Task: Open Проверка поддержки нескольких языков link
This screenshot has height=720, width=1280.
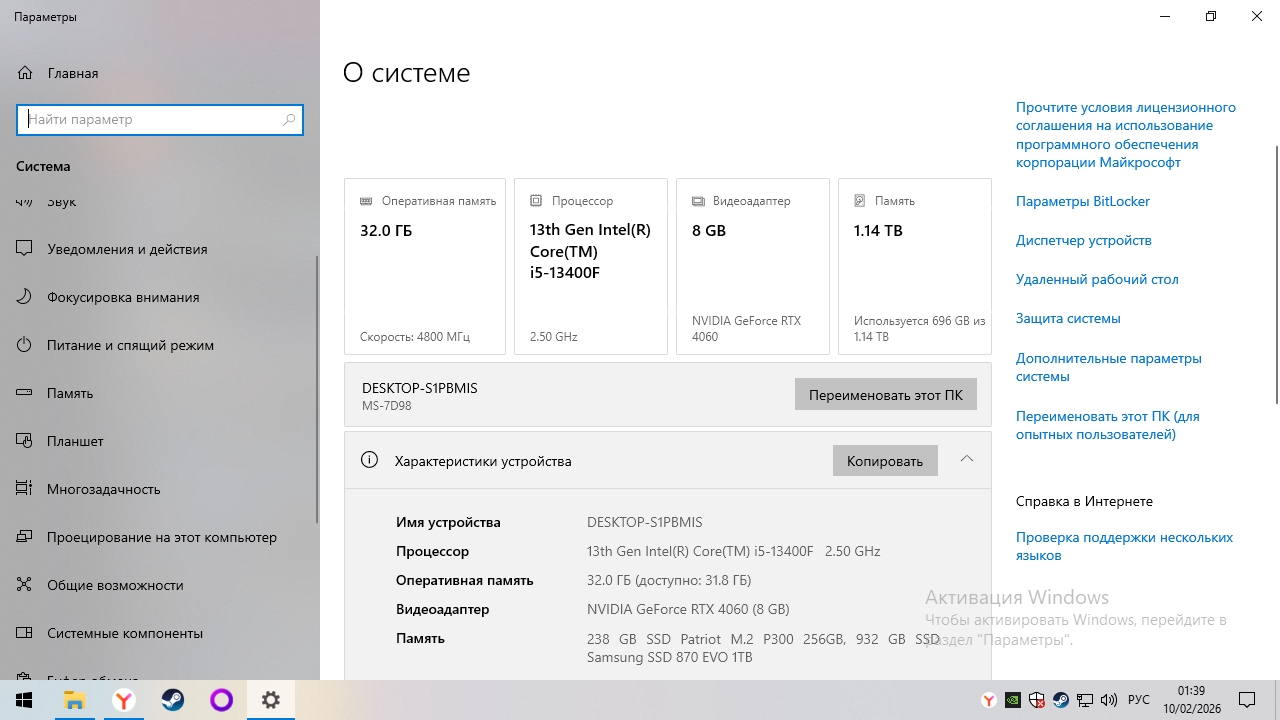Action: coord(1125,546)
